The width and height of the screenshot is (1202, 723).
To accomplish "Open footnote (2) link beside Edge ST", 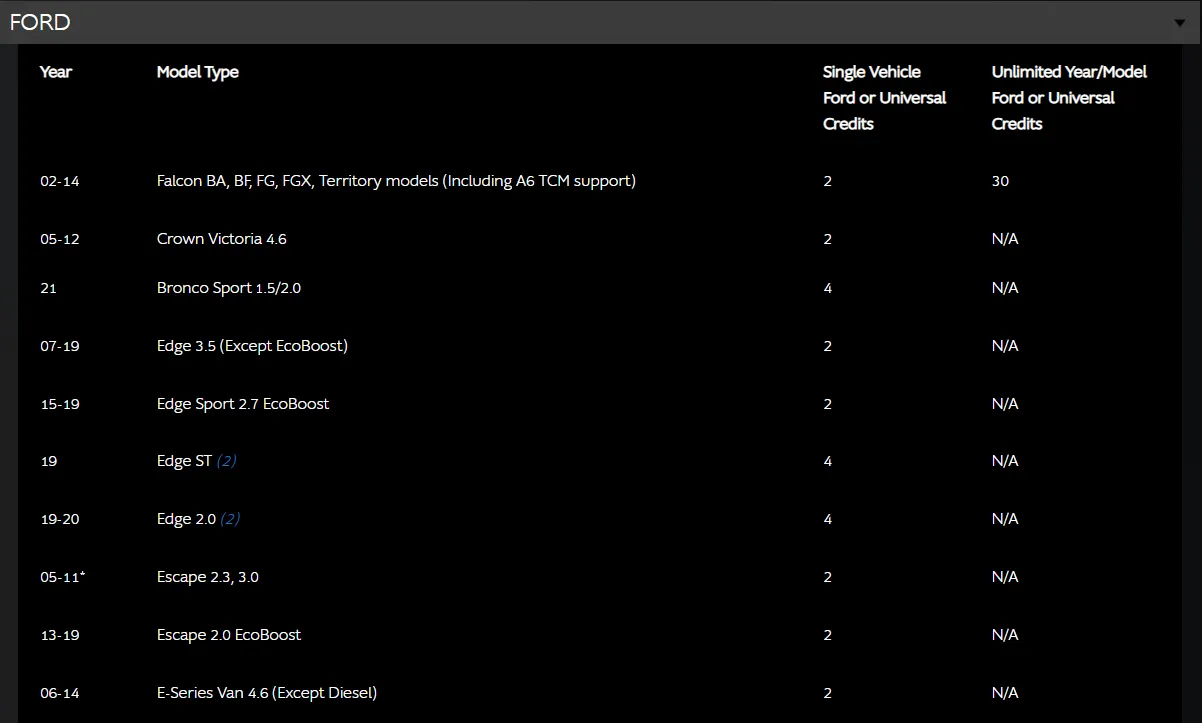I will [x=226, y=461].
